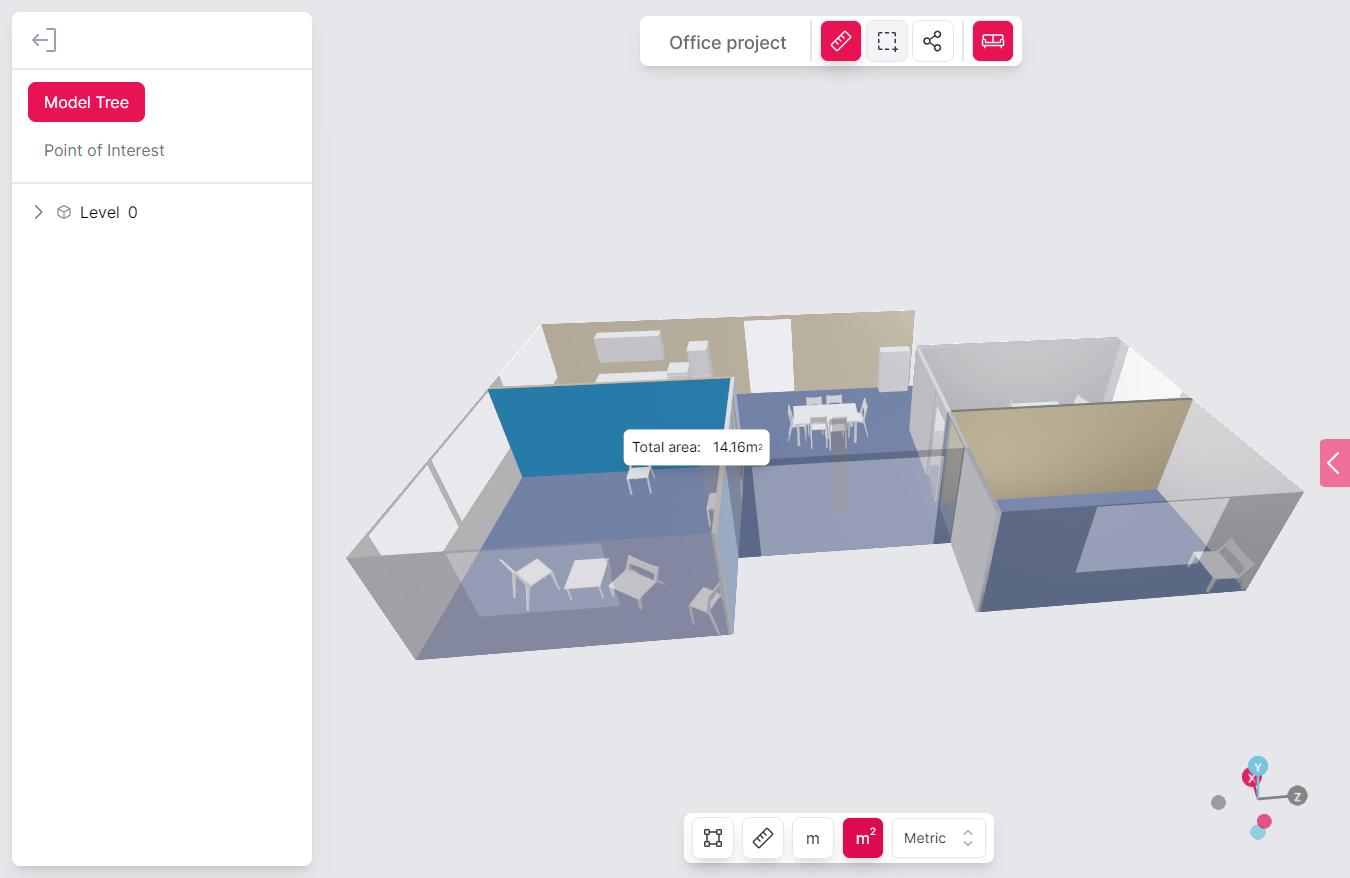Click the ruler icon in bottom toolbar
Viewport: 1350px width, 878px height.
pos(762,837)
